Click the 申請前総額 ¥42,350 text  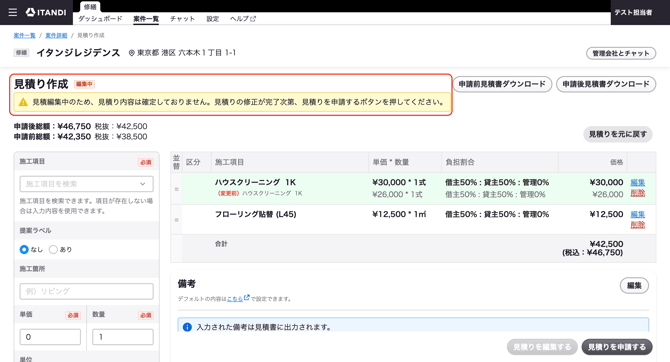(53, 136)
